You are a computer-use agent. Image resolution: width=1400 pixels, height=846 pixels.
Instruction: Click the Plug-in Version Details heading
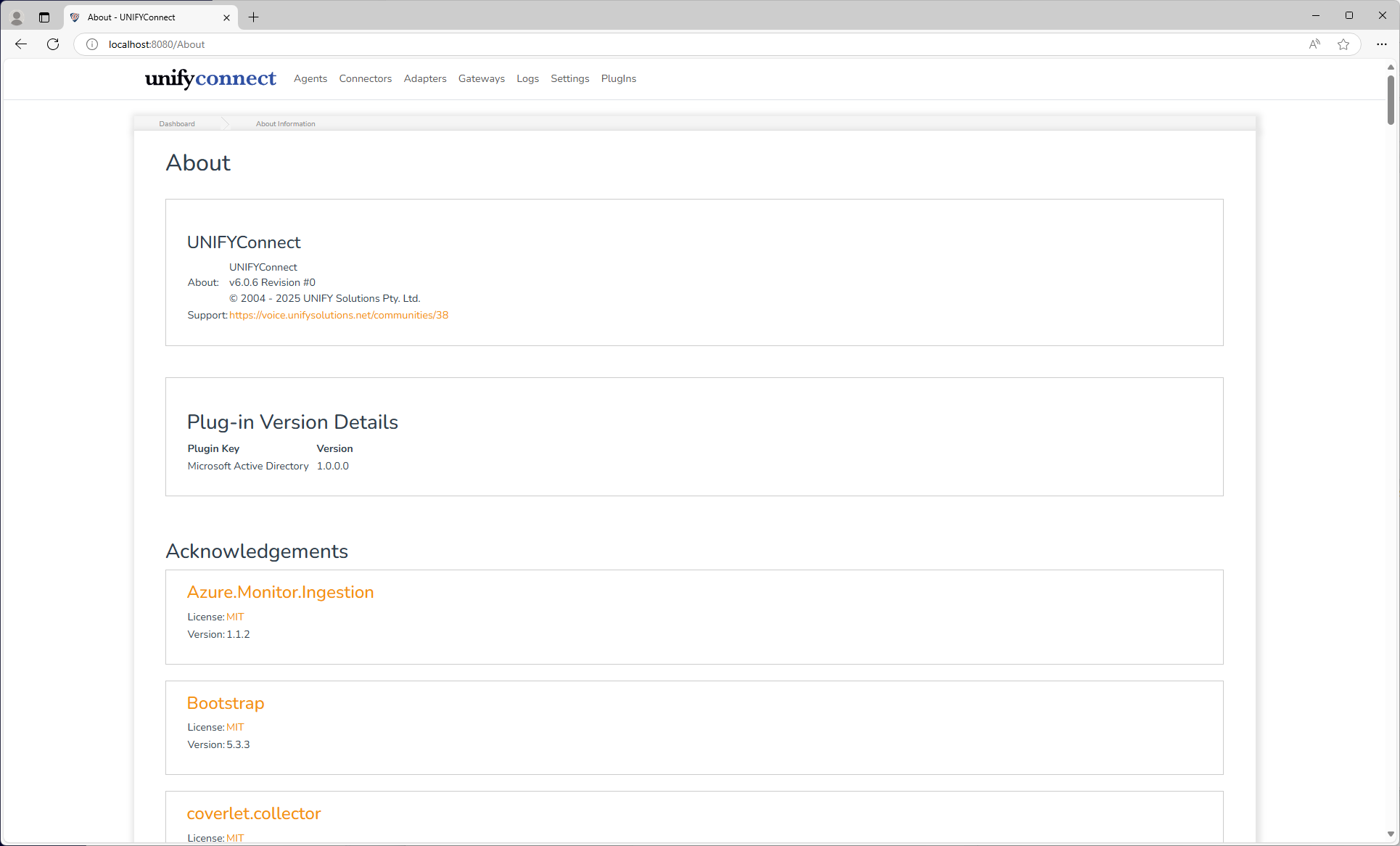coord(292,422)
